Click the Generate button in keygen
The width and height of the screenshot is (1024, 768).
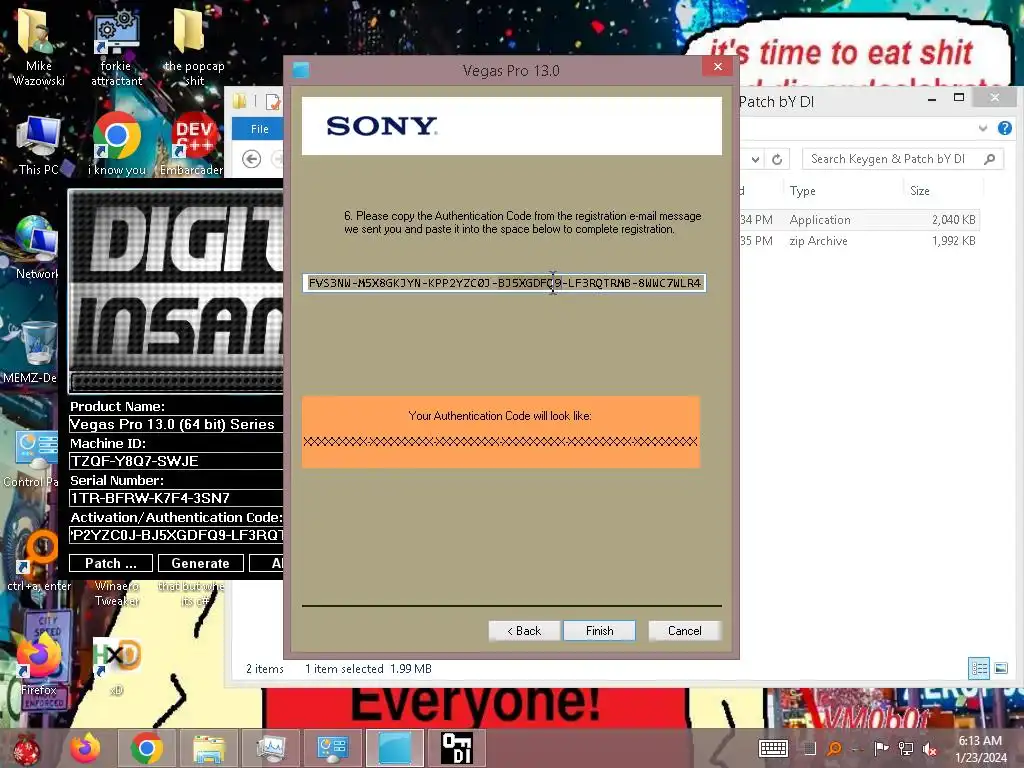click(200, 563)
